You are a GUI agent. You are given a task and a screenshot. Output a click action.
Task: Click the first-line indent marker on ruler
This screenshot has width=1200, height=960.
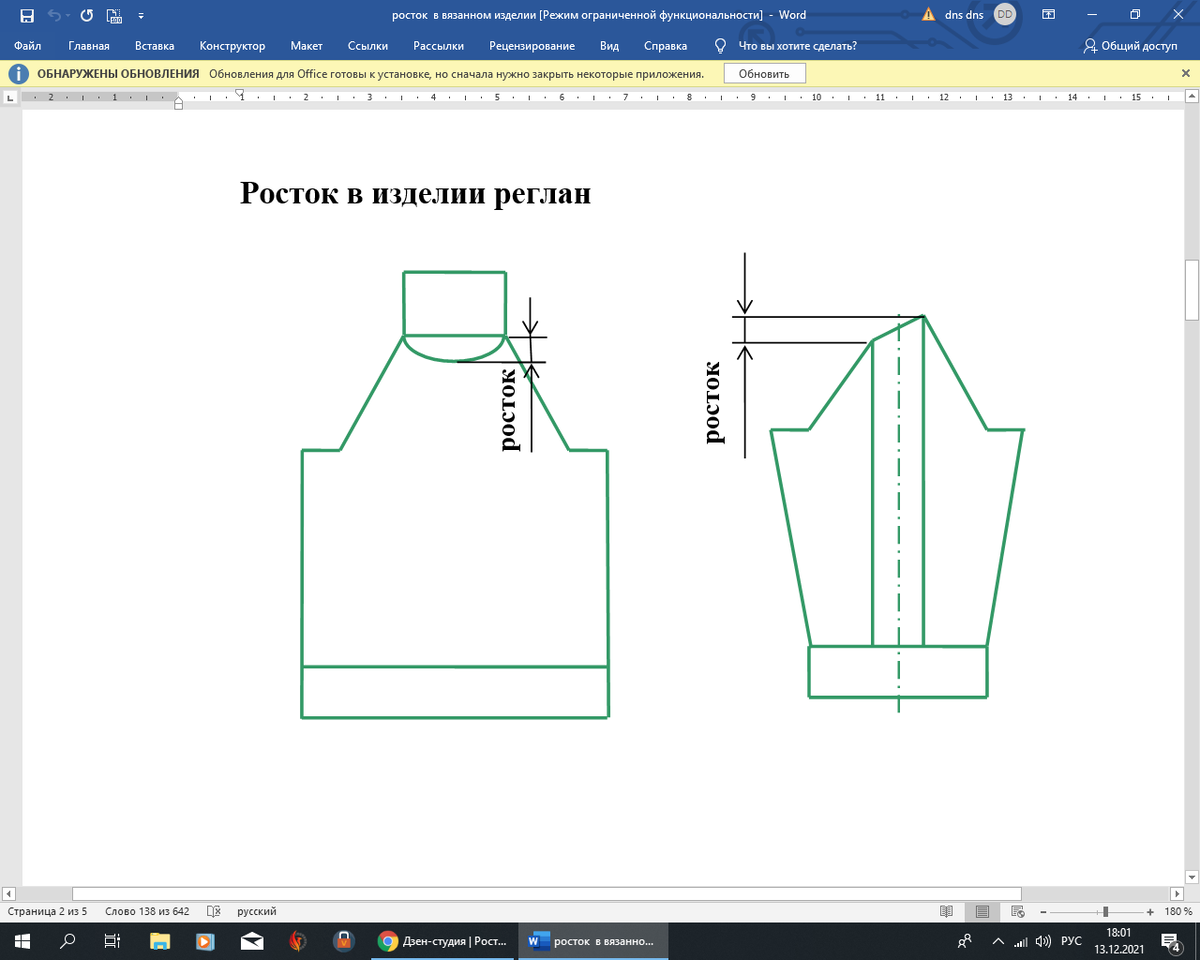tap(240, 93)
